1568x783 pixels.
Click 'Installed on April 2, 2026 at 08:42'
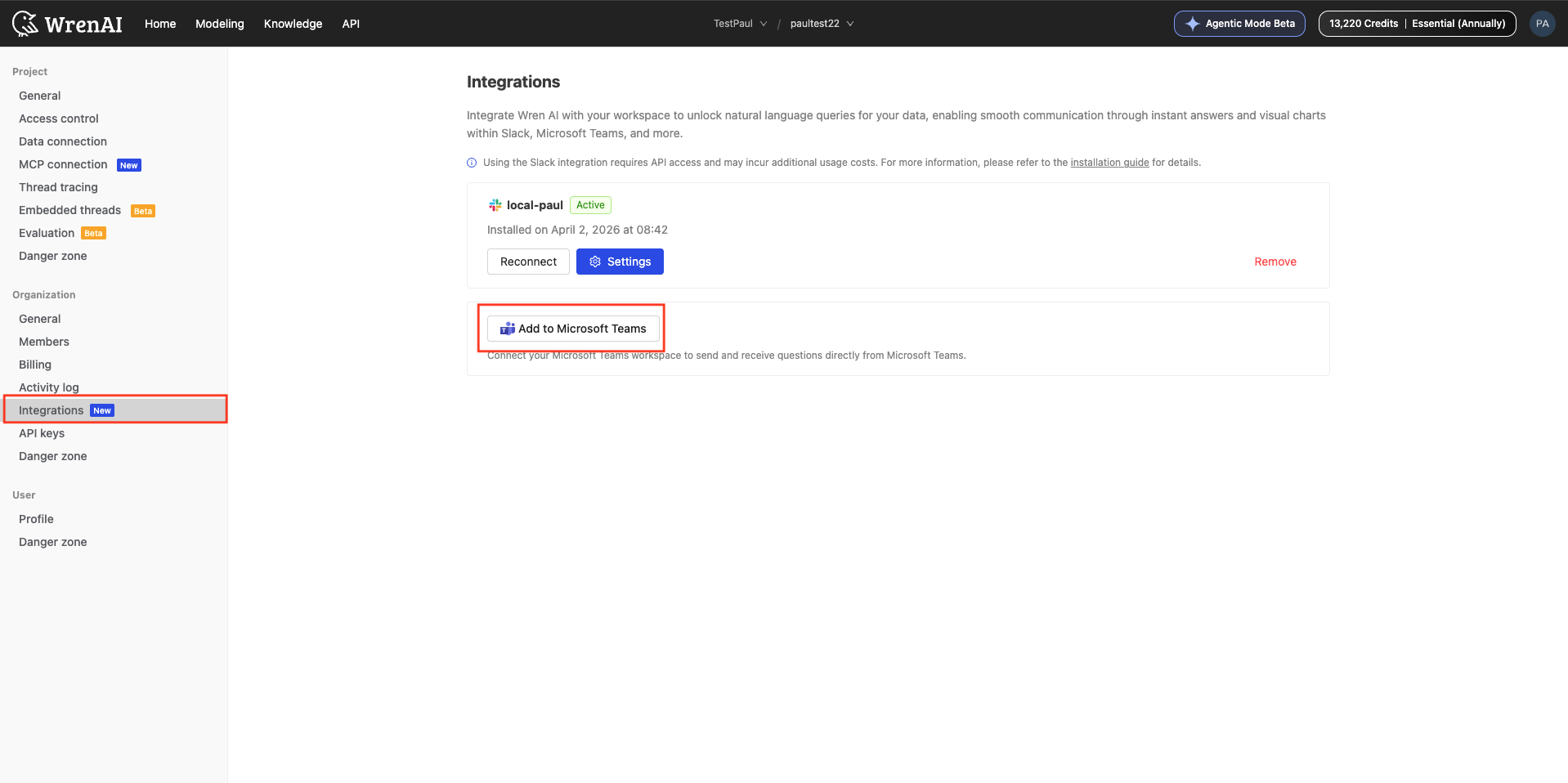pyautogui.click(x=577, y=230)
